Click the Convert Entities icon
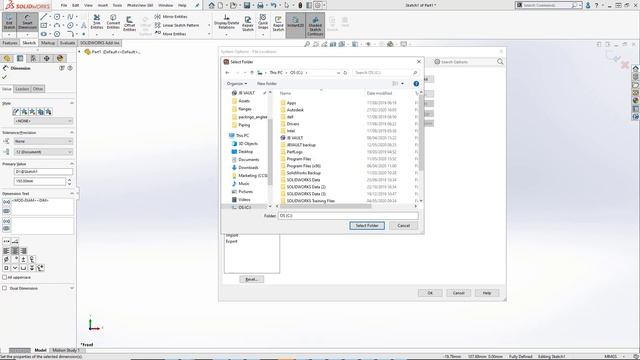The width and height of the screenshot is (640, 360). (113, 22)
